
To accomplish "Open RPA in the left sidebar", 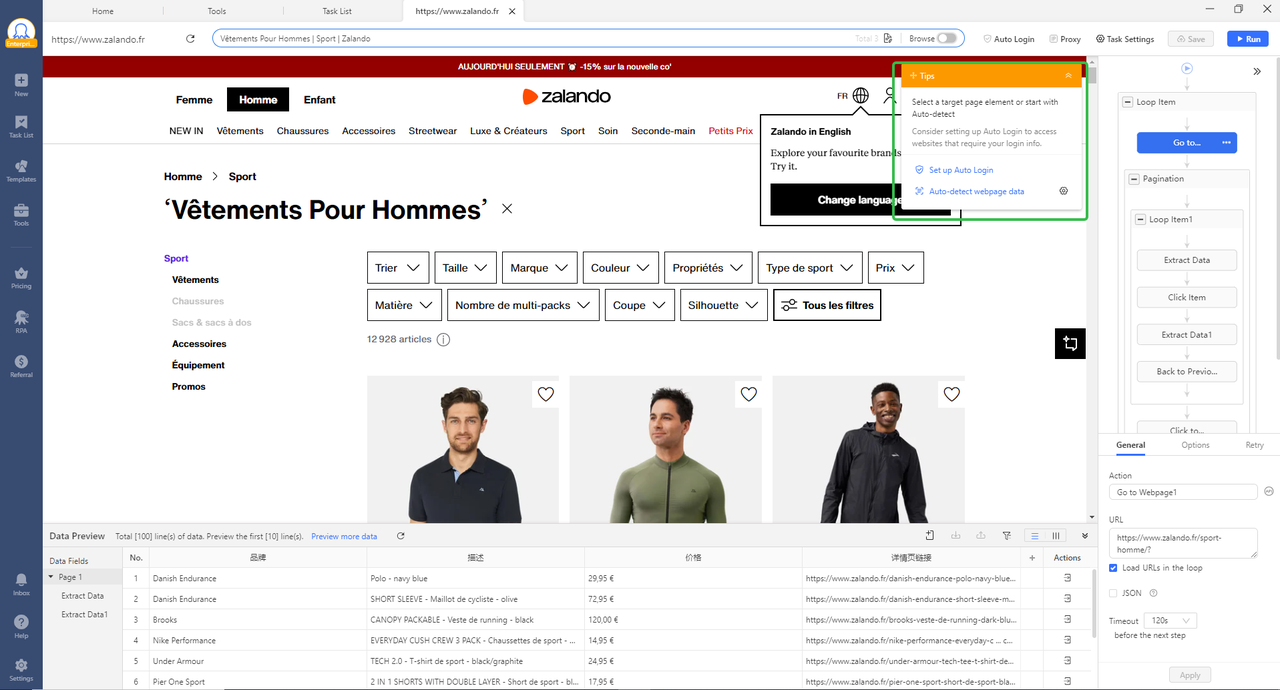I will pos(21,322).
